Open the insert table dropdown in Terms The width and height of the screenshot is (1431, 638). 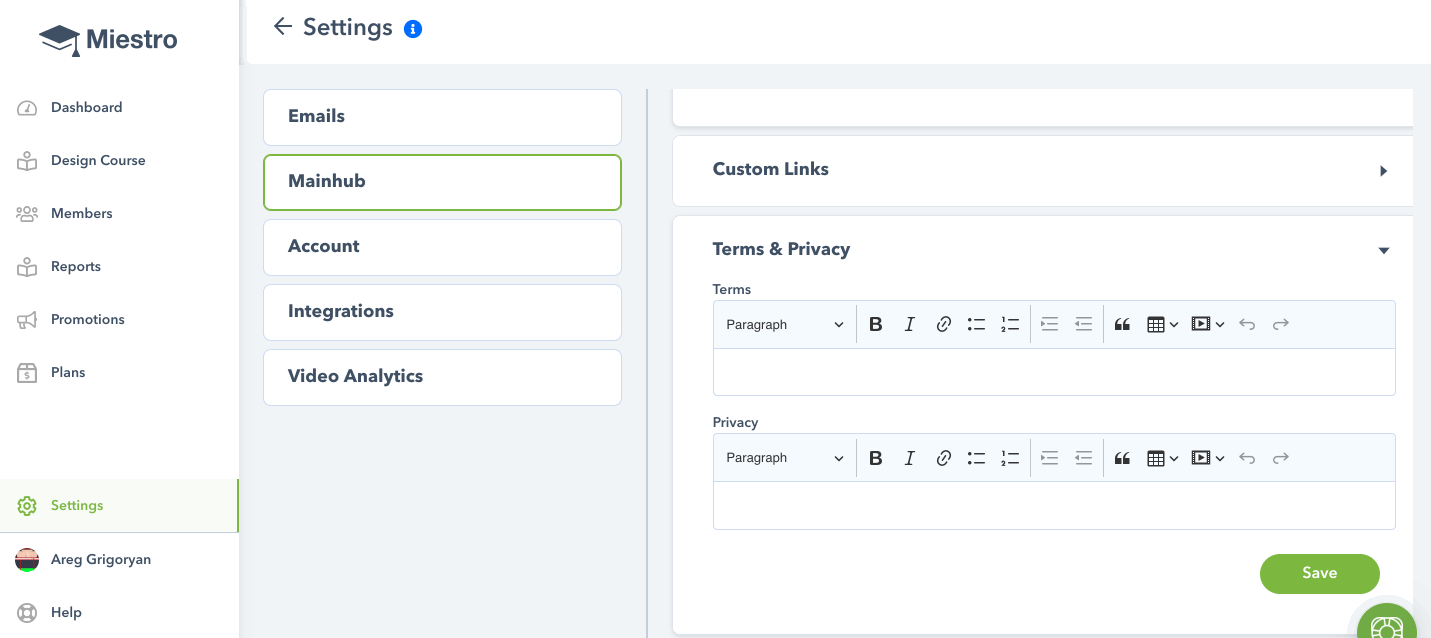[1162, 324]
